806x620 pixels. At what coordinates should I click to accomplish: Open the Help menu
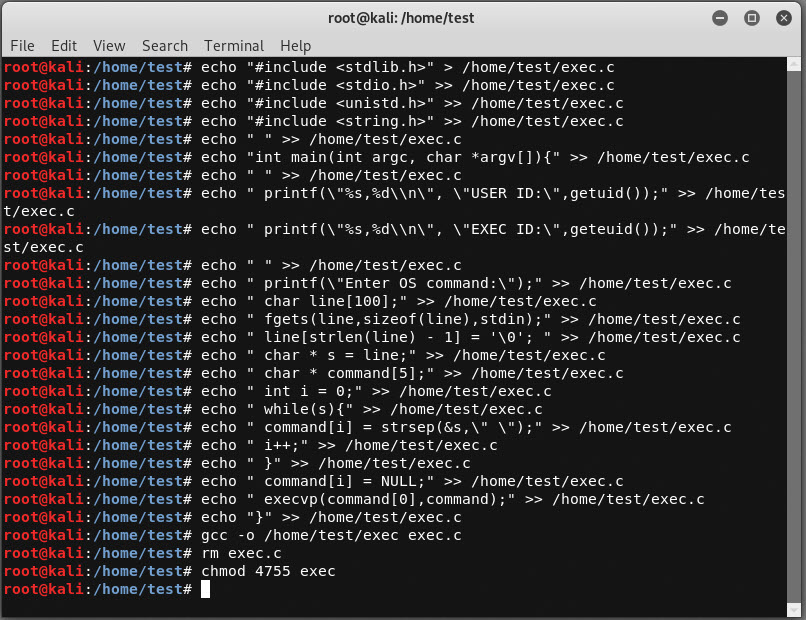(x=296, y=46)
